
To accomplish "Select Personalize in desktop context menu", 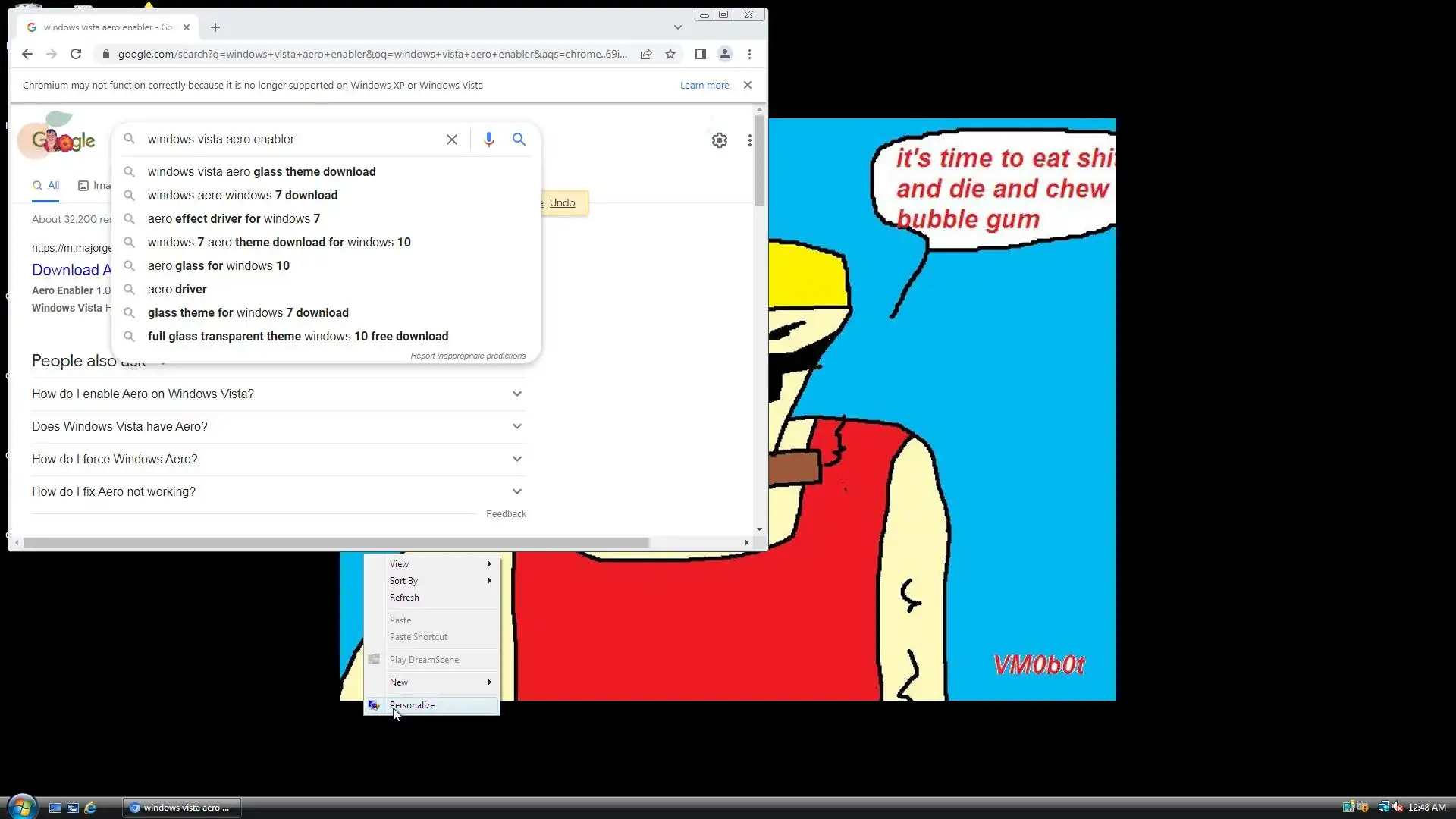I will point(412,705).
